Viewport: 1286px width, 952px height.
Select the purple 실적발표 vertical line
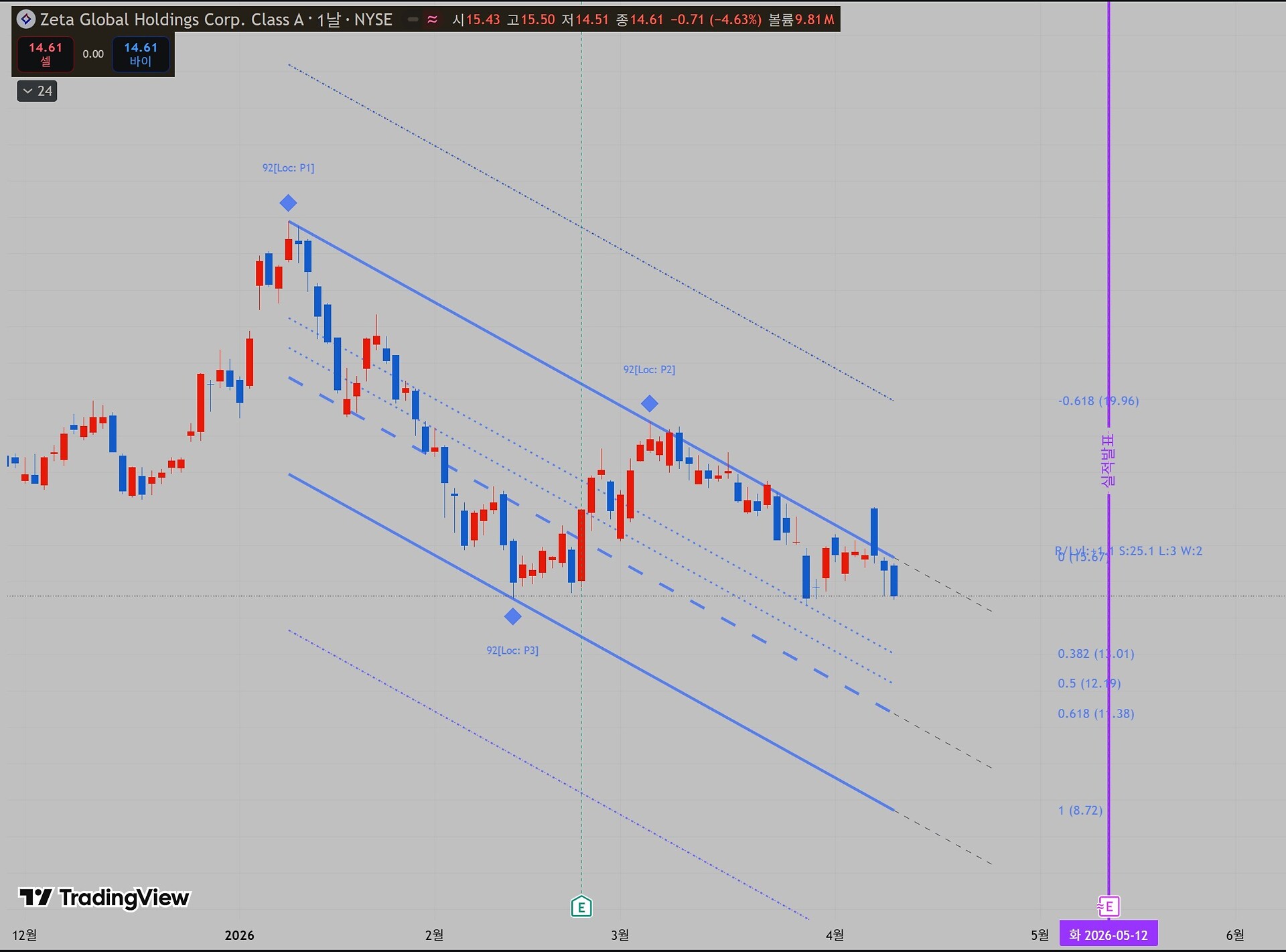(1109, 268)
